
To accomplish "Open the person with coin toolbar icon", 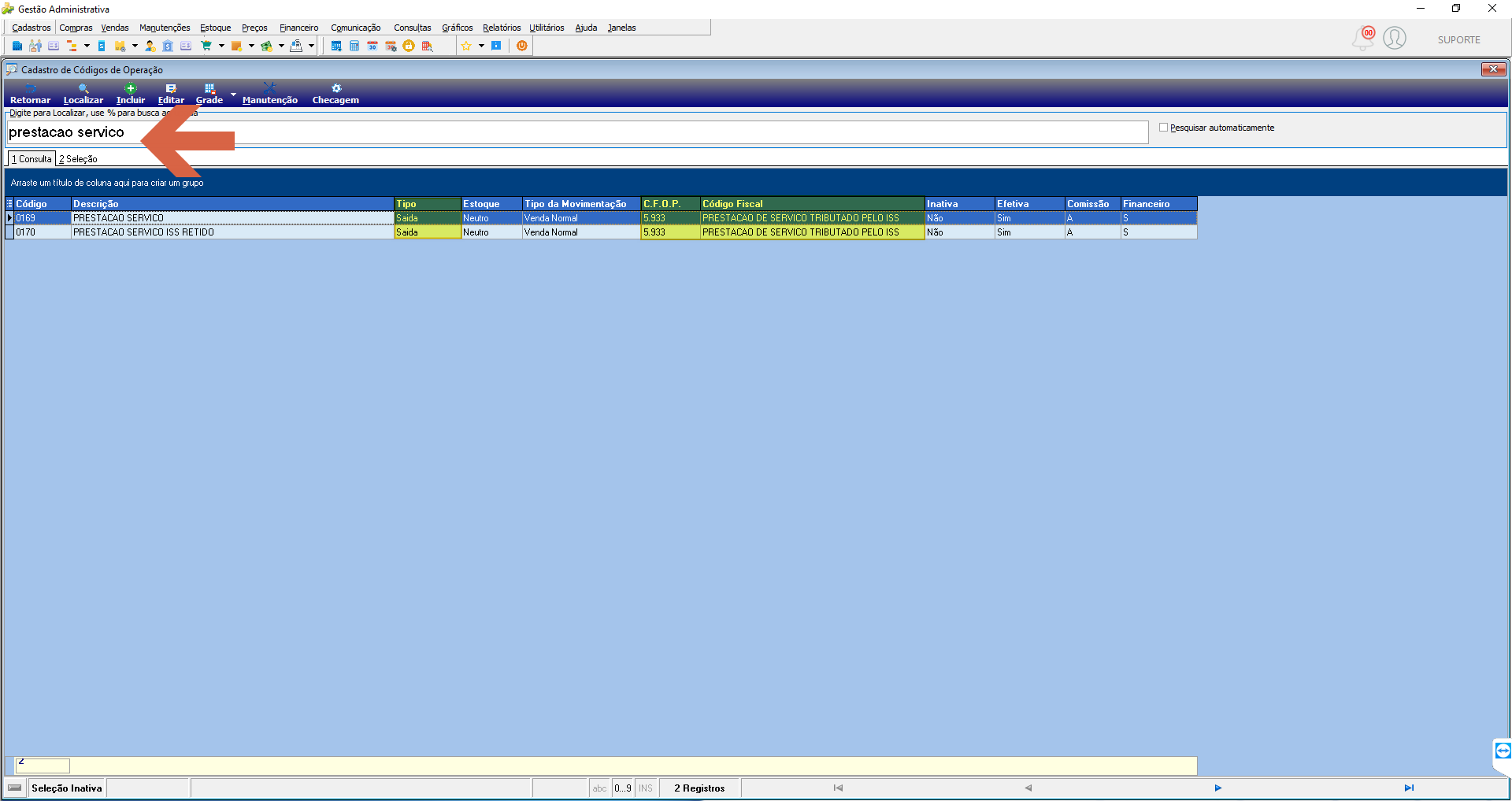I will (150, 46).
